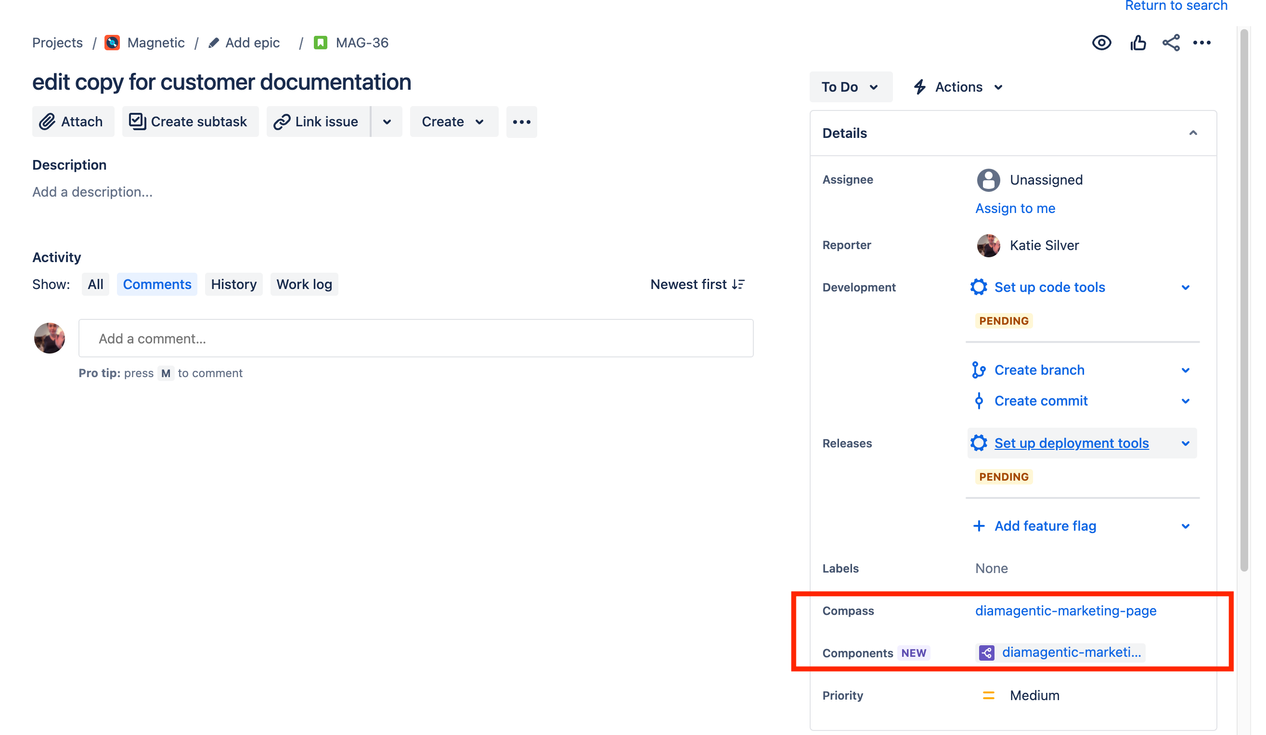Click the share issue icon
1266x735 pixels.
(x=1171, y=43)
